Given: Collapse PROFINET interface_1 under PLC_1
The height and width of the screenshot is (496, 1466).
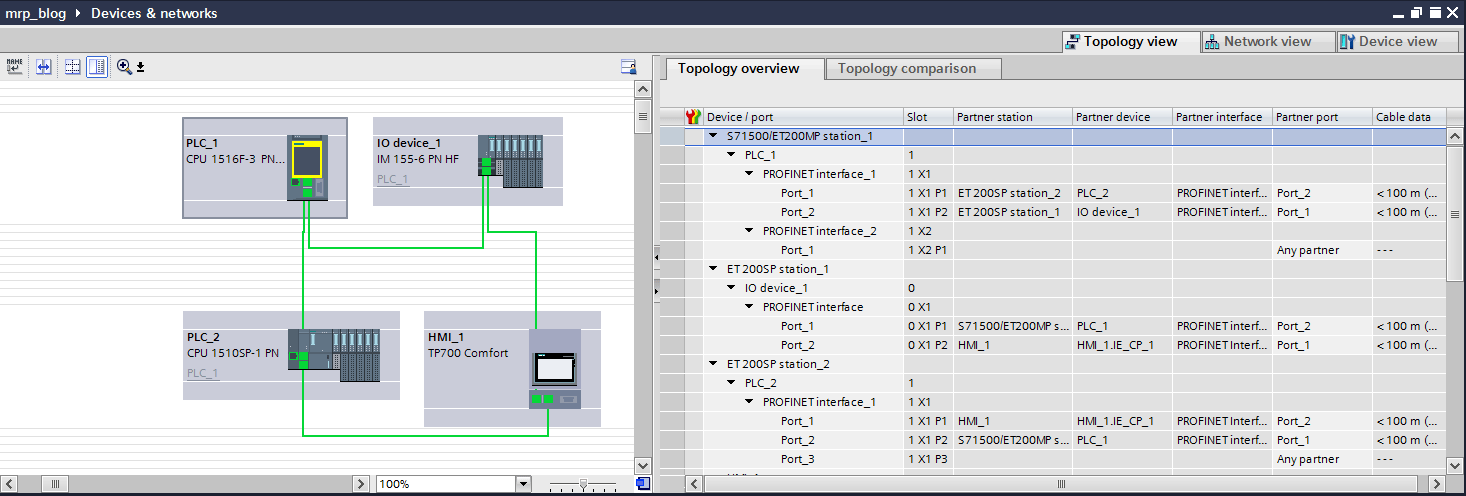Looking at the screenshot, I should coord(750,174).
